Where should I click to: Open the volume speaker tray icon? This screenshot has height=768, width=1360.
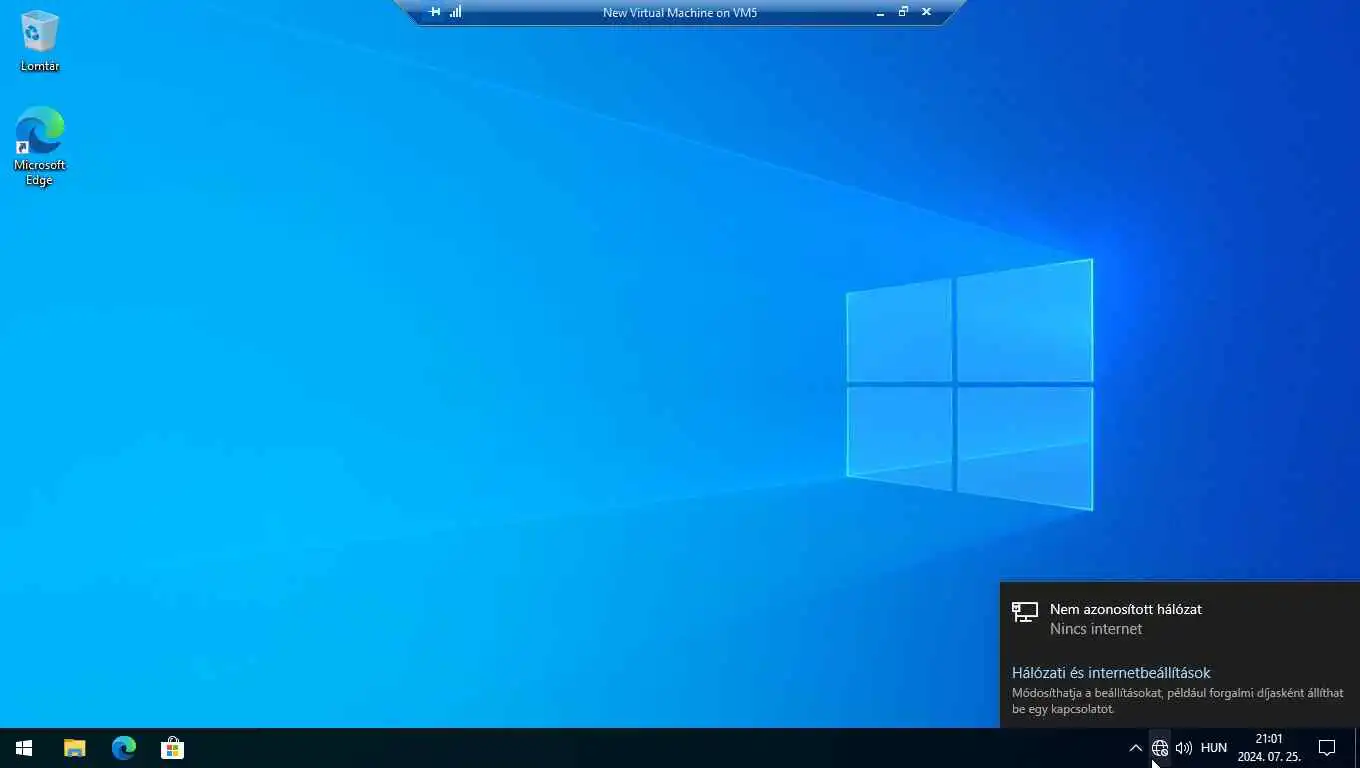point(1184,748)
